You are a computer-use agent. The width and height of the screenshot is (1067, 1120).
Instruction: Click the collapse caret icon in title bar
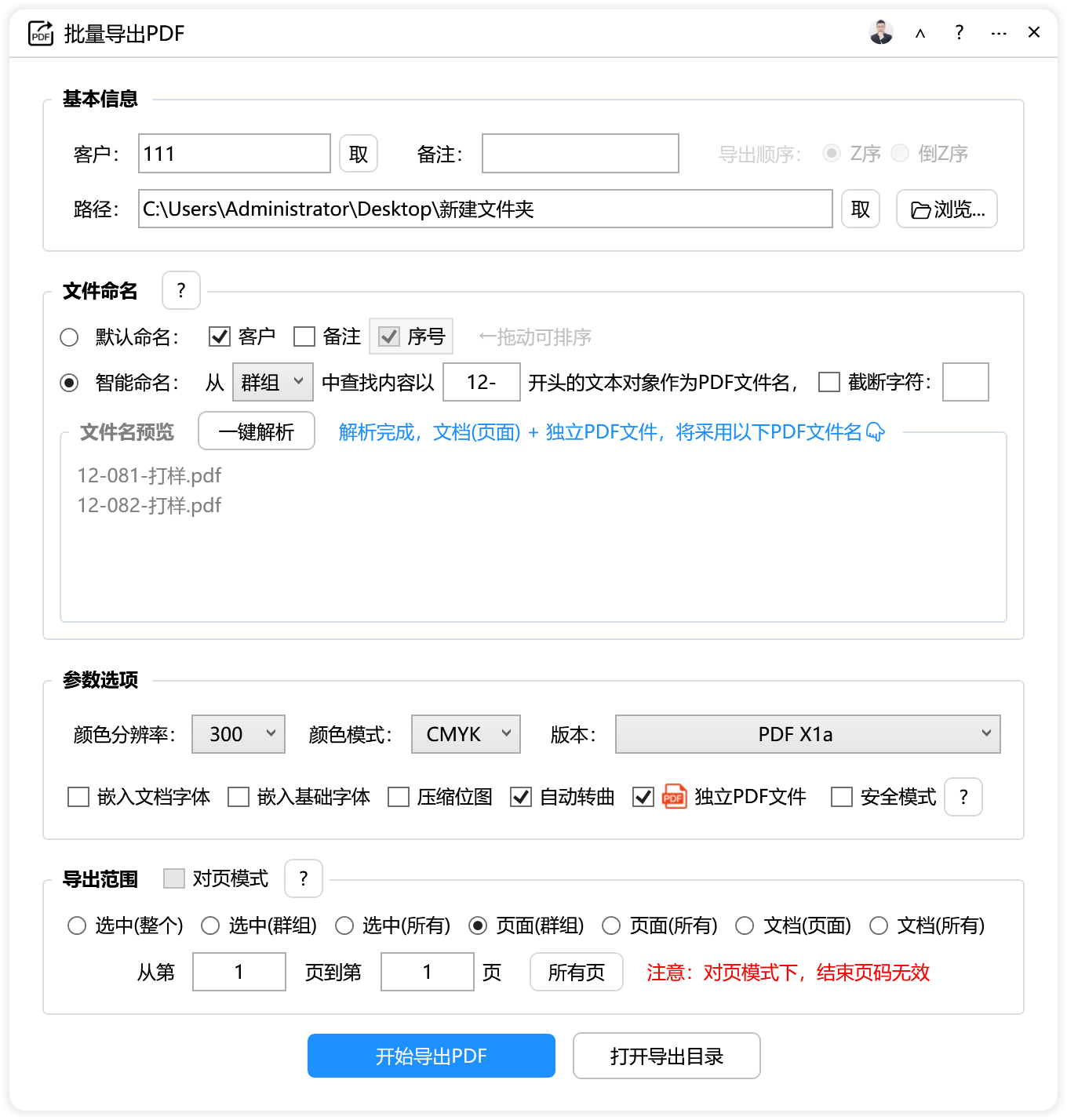click(x=920, y=34)
